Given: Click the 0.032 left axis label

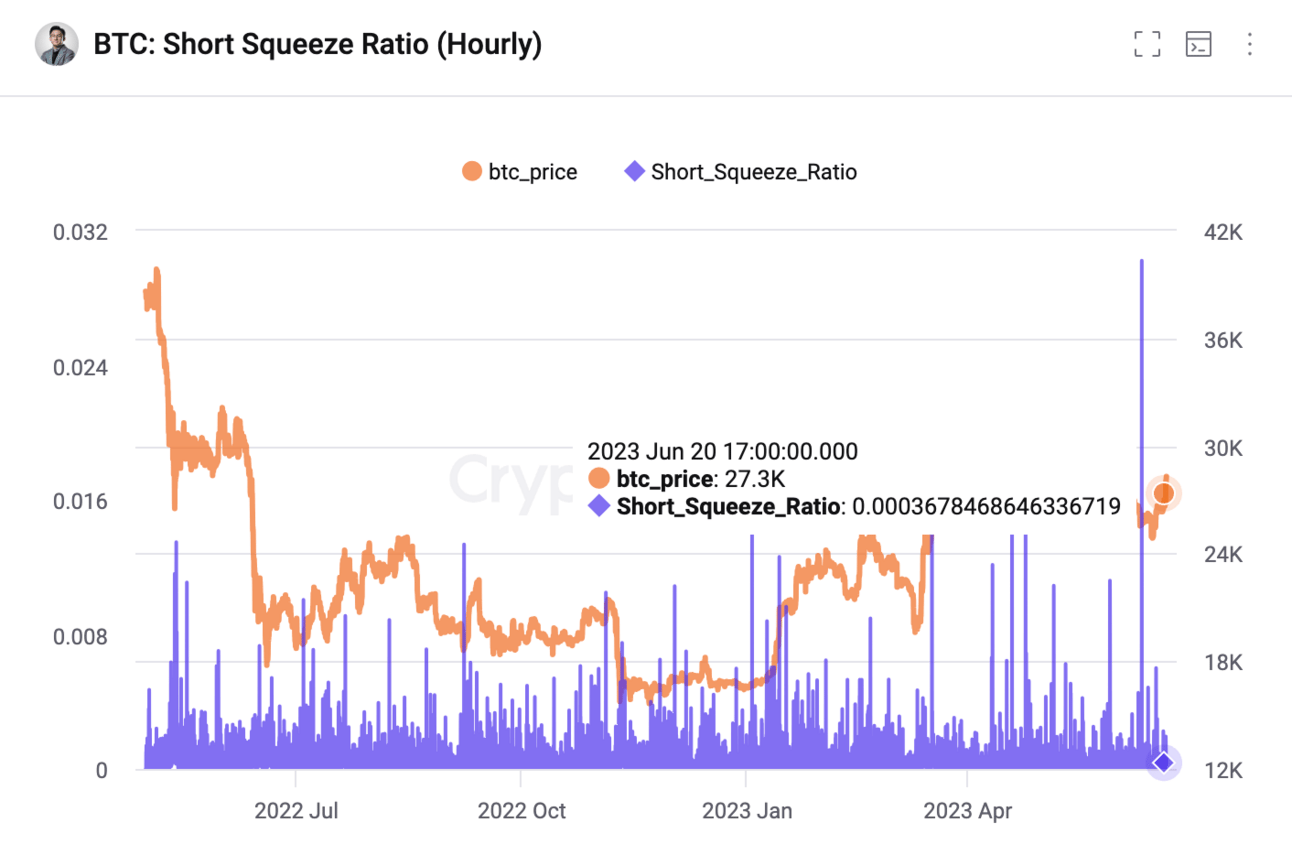Looking at the screenshot, I should point(80,232).
